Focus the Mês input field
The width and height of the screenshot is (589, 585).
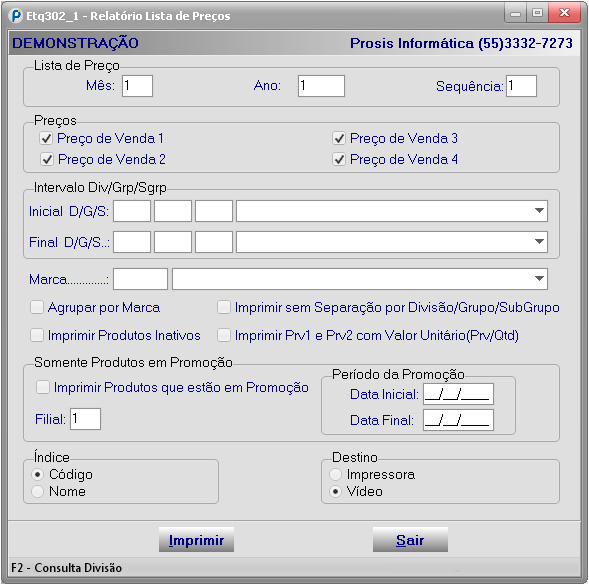[137, 86]
